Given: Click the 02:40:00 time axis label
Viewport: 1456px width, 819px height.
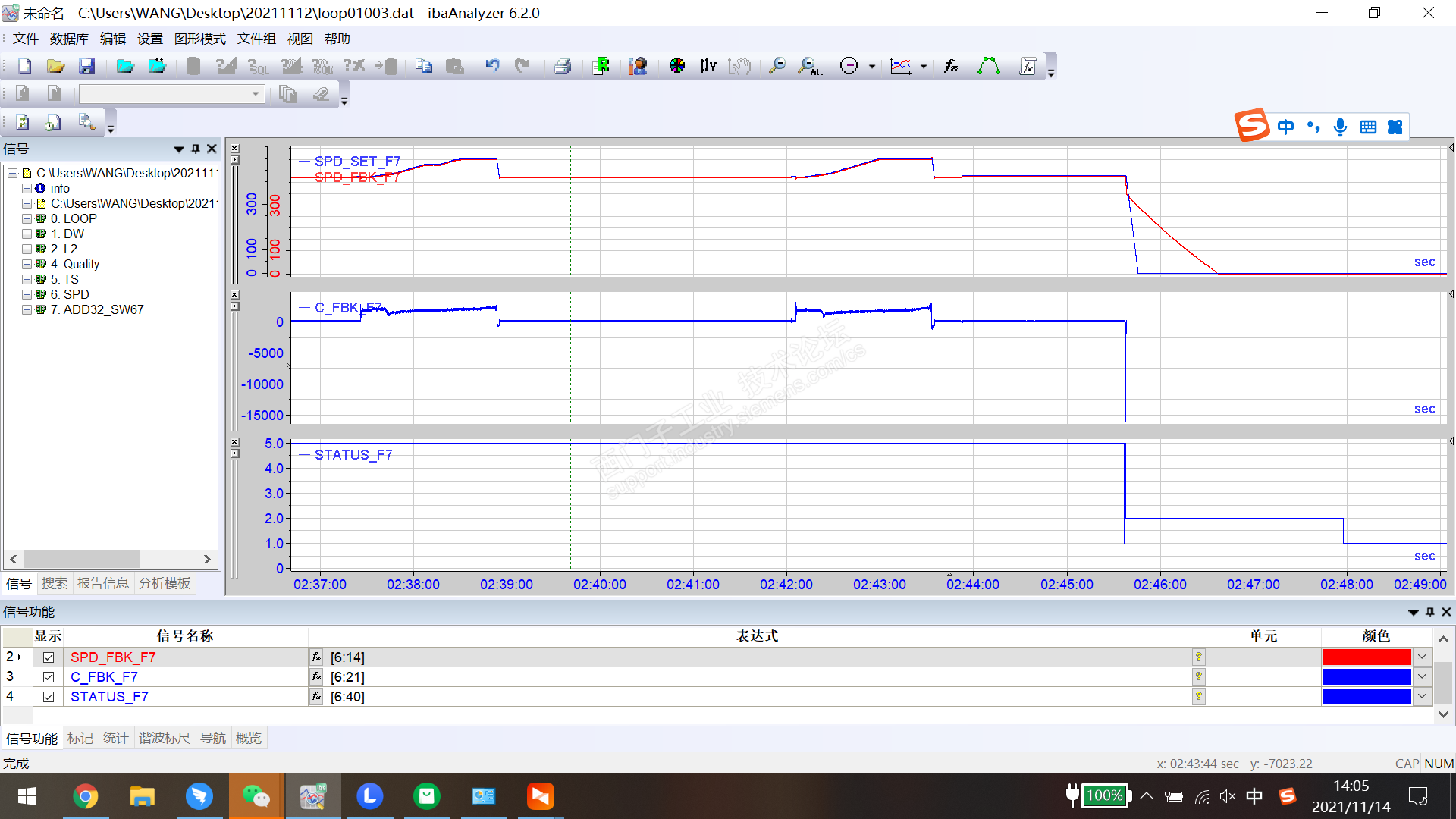Looking at the screenshot, I should click(x=599, y=585).
